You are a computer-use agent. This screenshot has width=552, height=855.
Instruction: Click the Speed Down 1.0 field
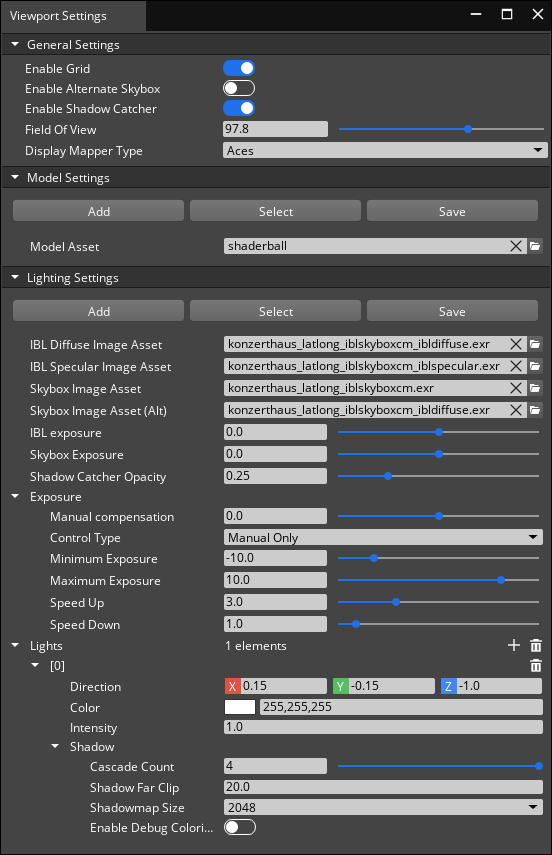coord(275,623)
